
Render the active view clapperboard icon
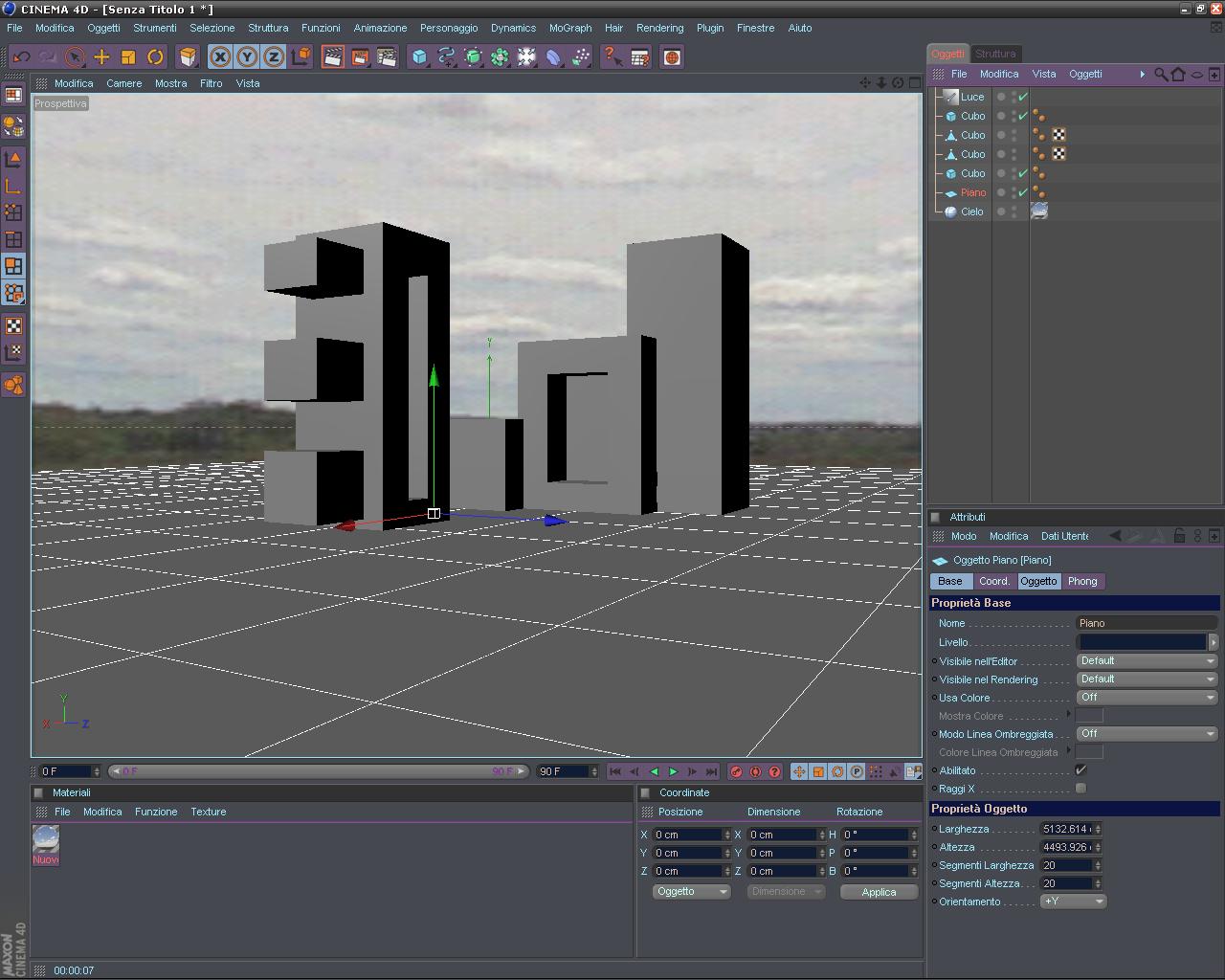pyautogui.click(x=333, y=57)
